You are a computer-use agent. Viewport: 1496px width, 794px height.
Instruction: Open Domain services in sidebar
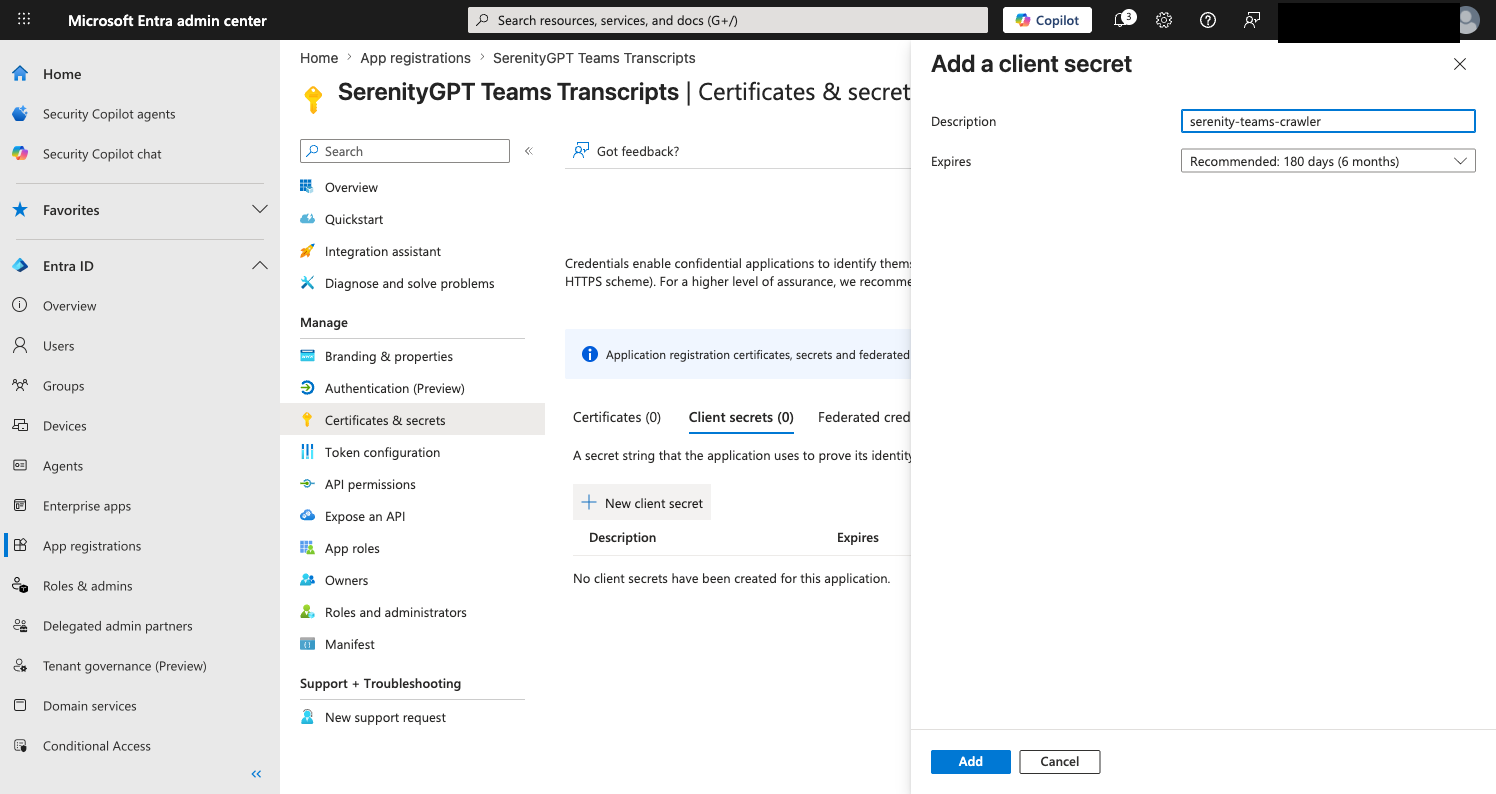(x=90, y=706)
